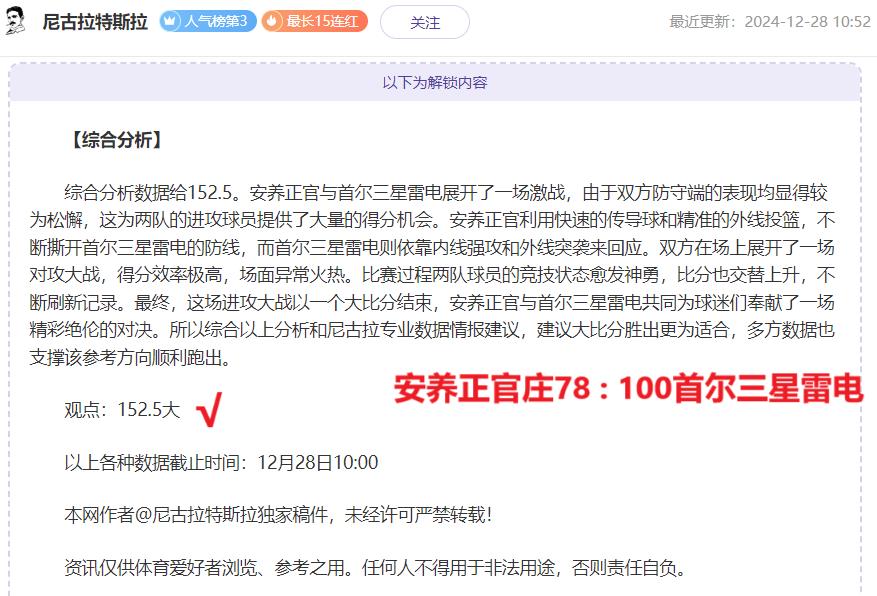The width and height of the screenshot is (877, 596).
Task: Click the 关注 follow button
Action: pos(425,22)
